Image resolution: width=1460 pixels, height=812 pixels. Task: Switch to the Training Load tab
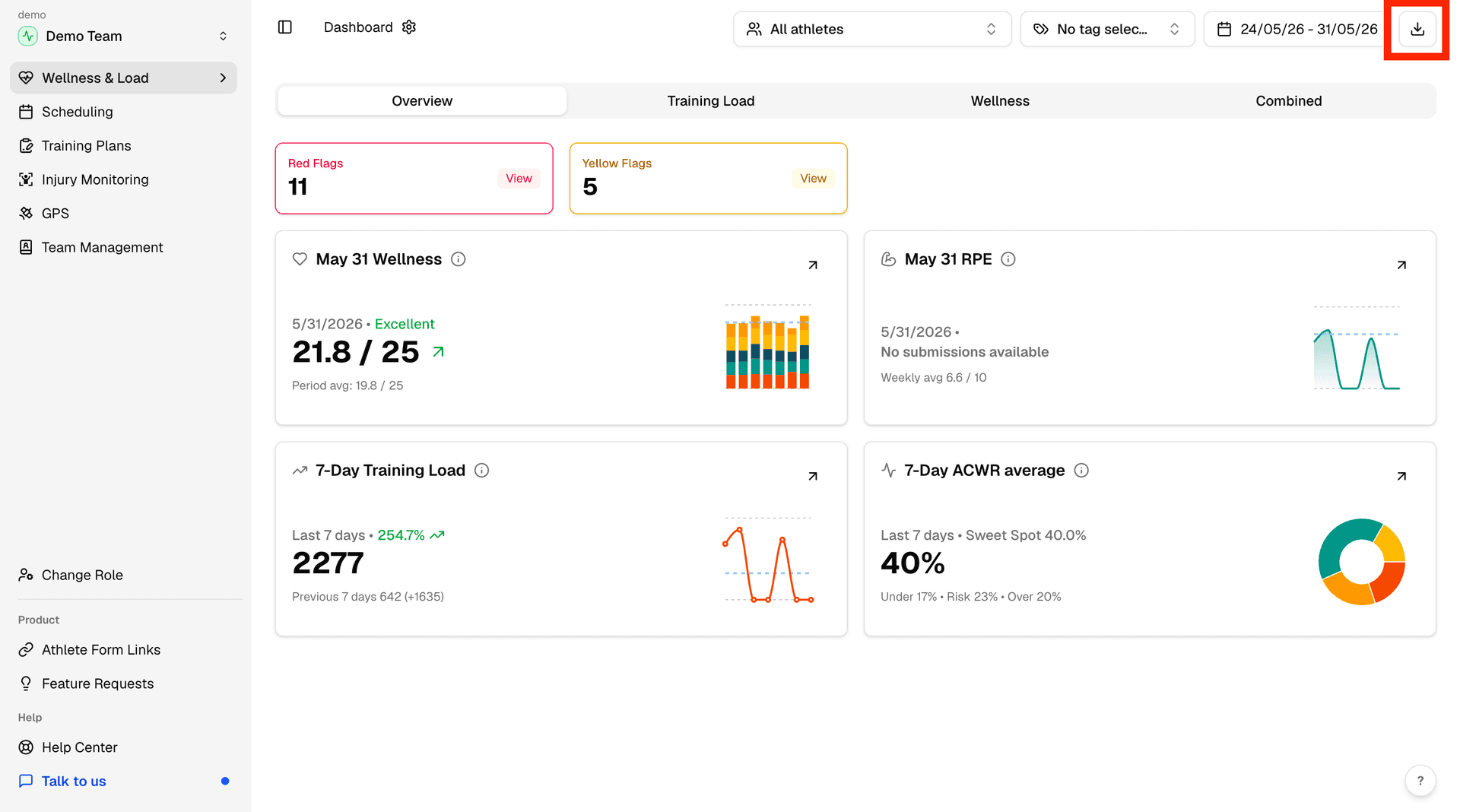pyautogui.click(x=711, y=101)
